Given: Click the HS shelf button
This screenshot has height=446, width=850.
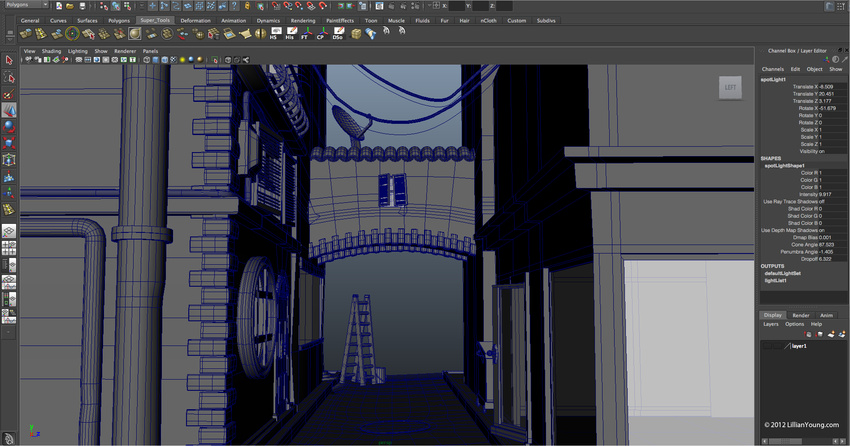Looking at the screenshot, I should pos(276,34).
